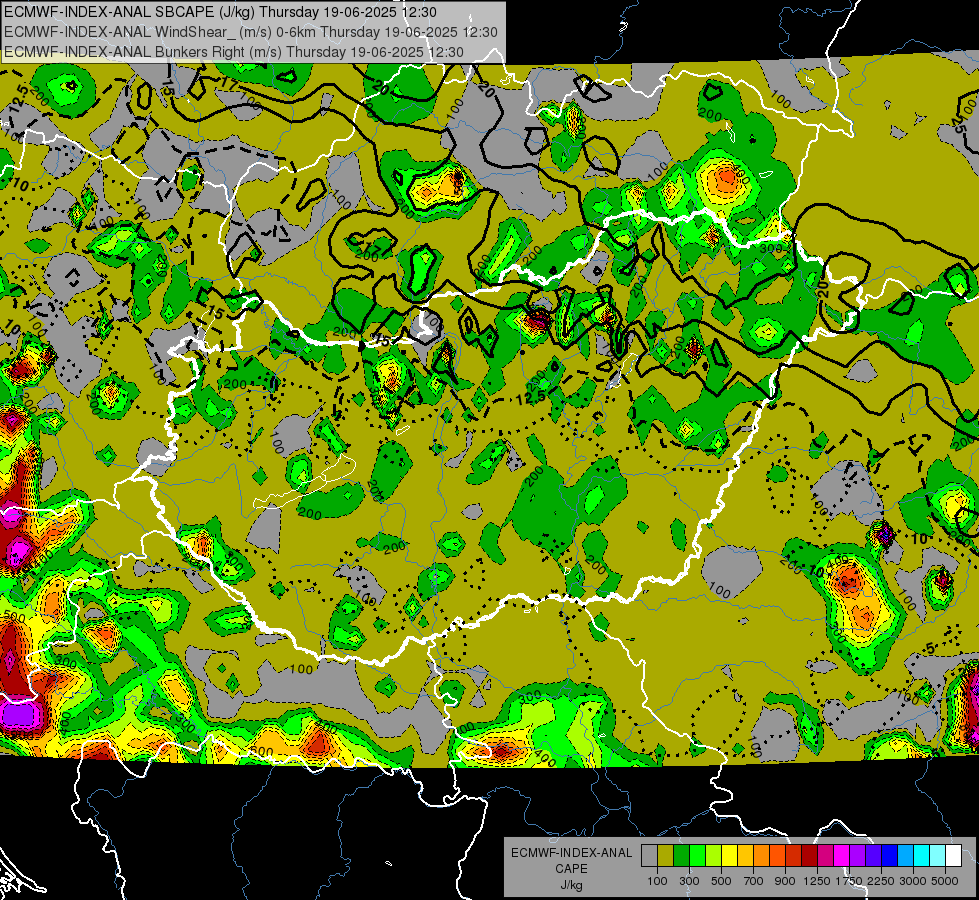
Task: Select the cyan legend swatch
Action: (921, 856)
